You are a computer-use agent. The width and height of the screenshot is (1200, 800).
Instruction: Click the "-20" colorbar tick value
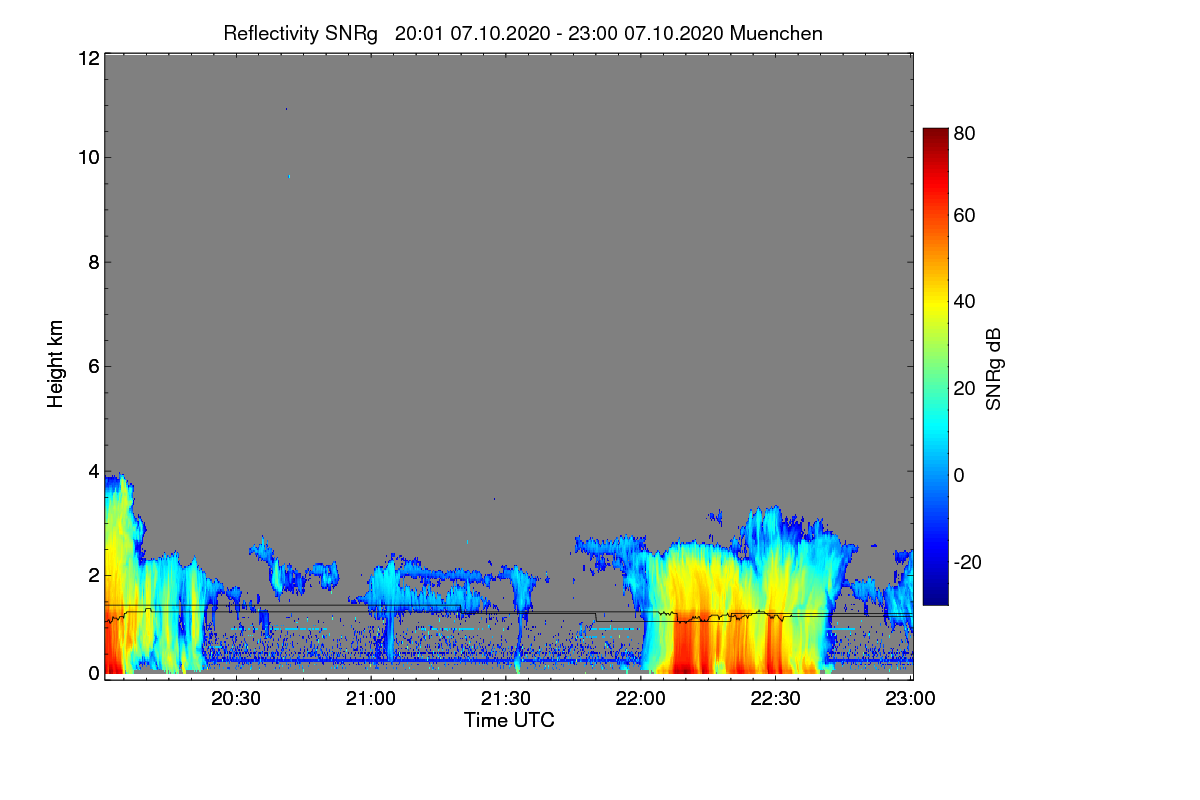tap(969, 562)
